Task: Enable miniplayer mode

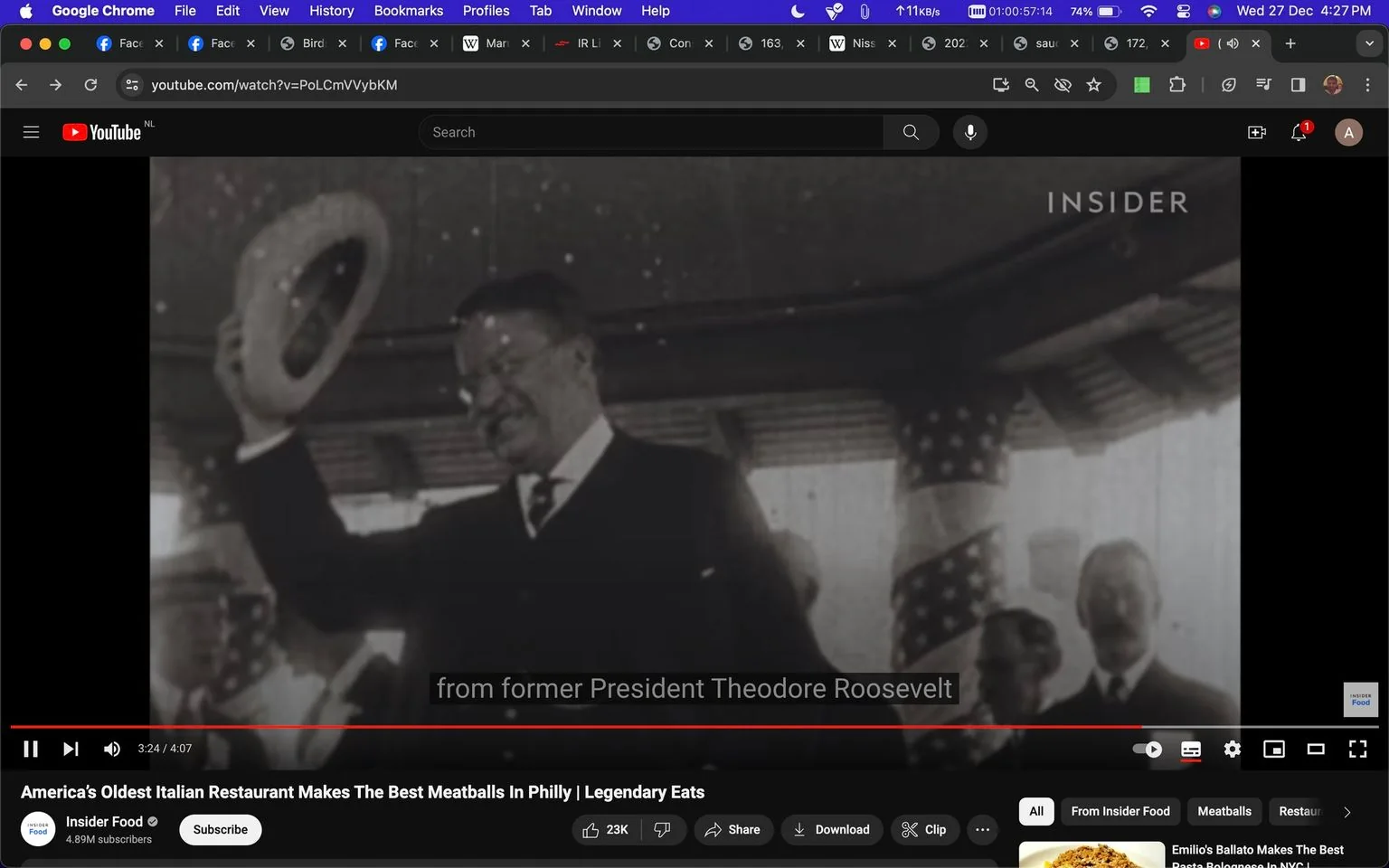Action: point(1274,749)
